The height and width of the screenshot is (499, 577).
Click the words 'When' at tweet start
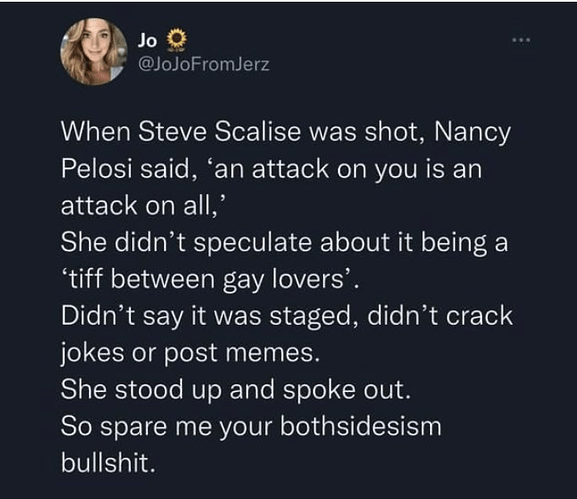96,132
